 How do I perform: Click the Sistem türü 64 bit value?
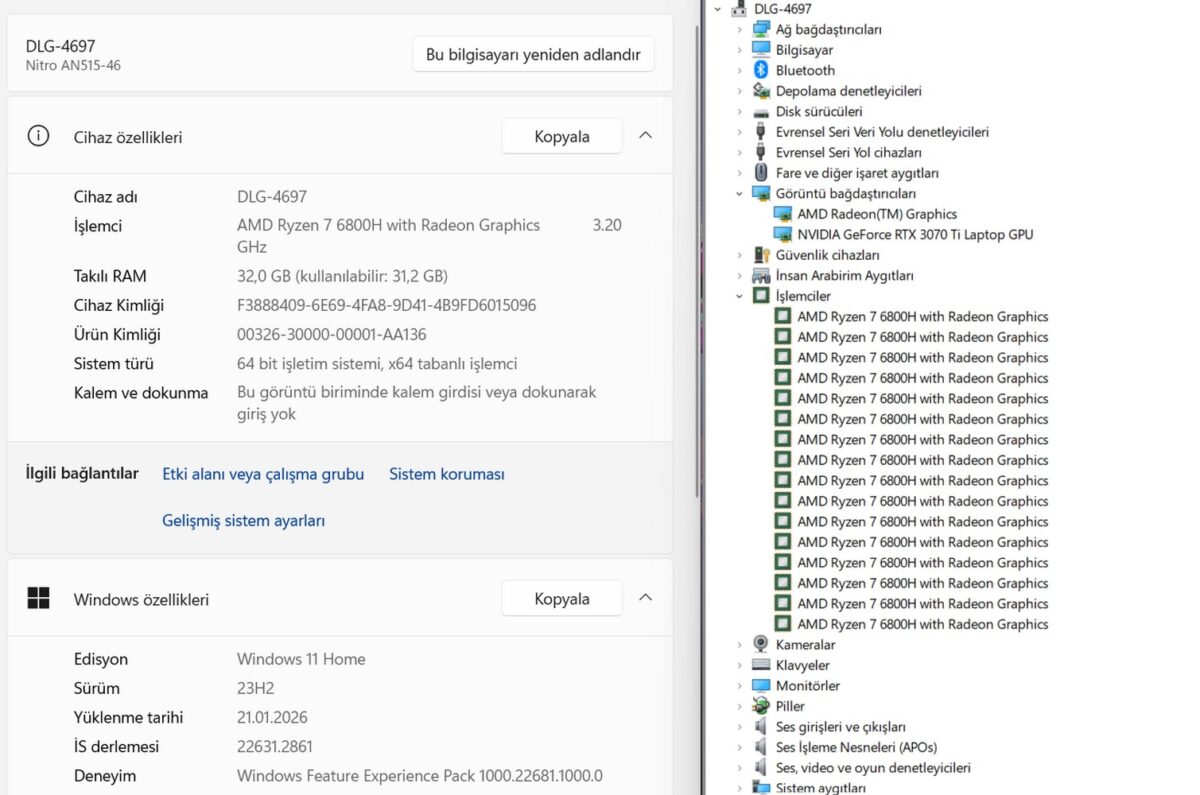(x=377, y=363)
